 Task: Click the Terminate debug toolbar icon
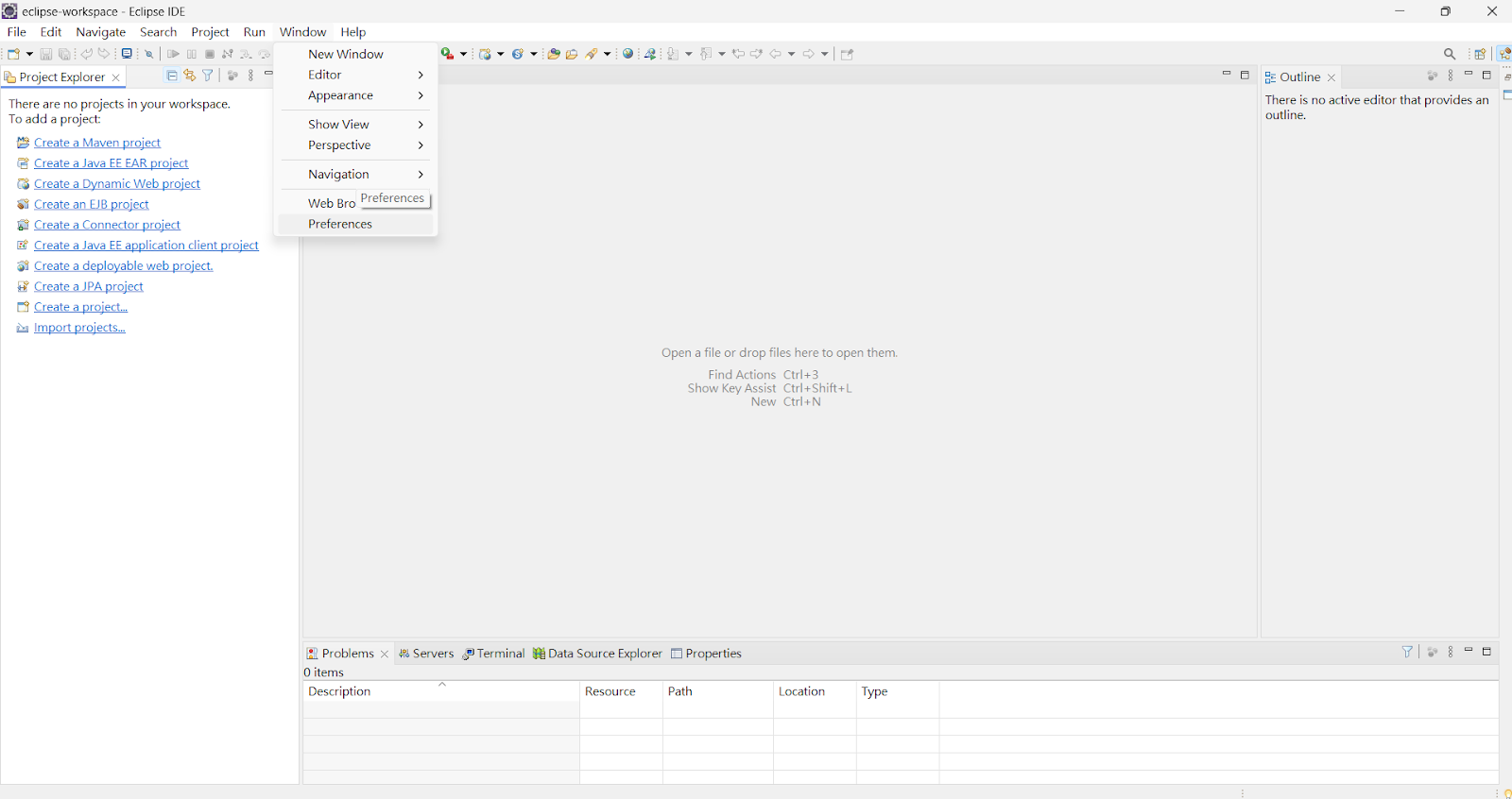click(210, 54)
